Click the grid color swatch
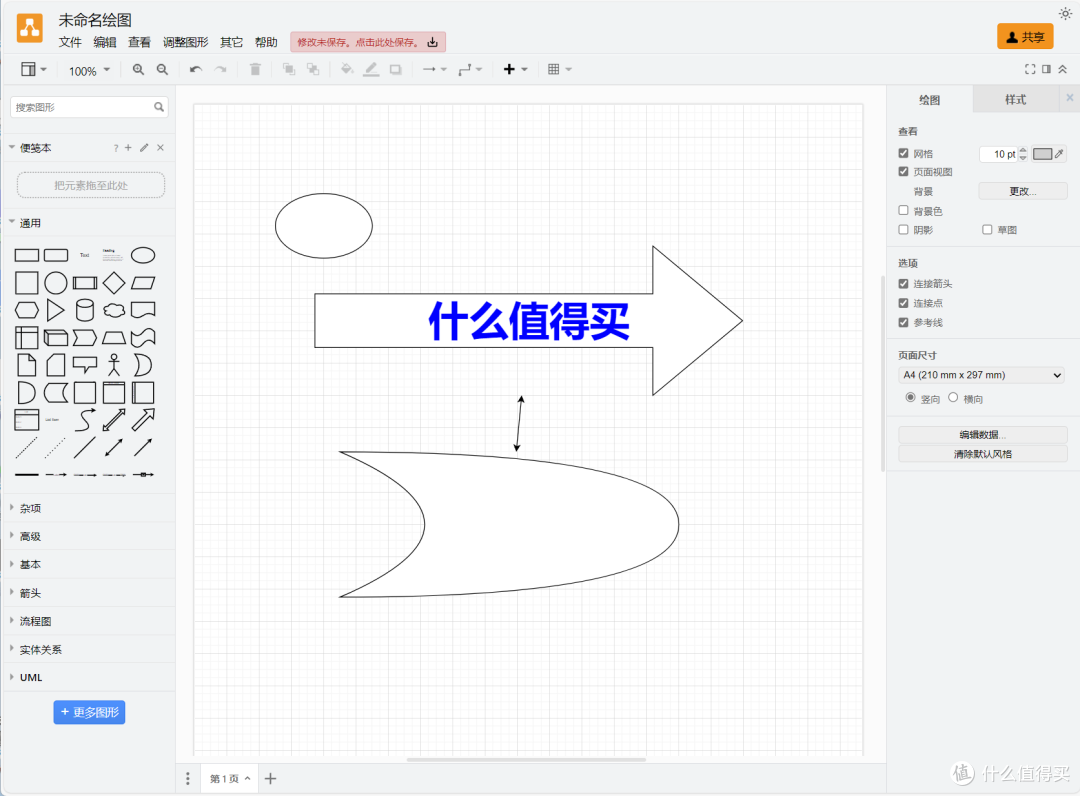The height and width of the screenshot is (796, 1080). (x=1042, y=154)
